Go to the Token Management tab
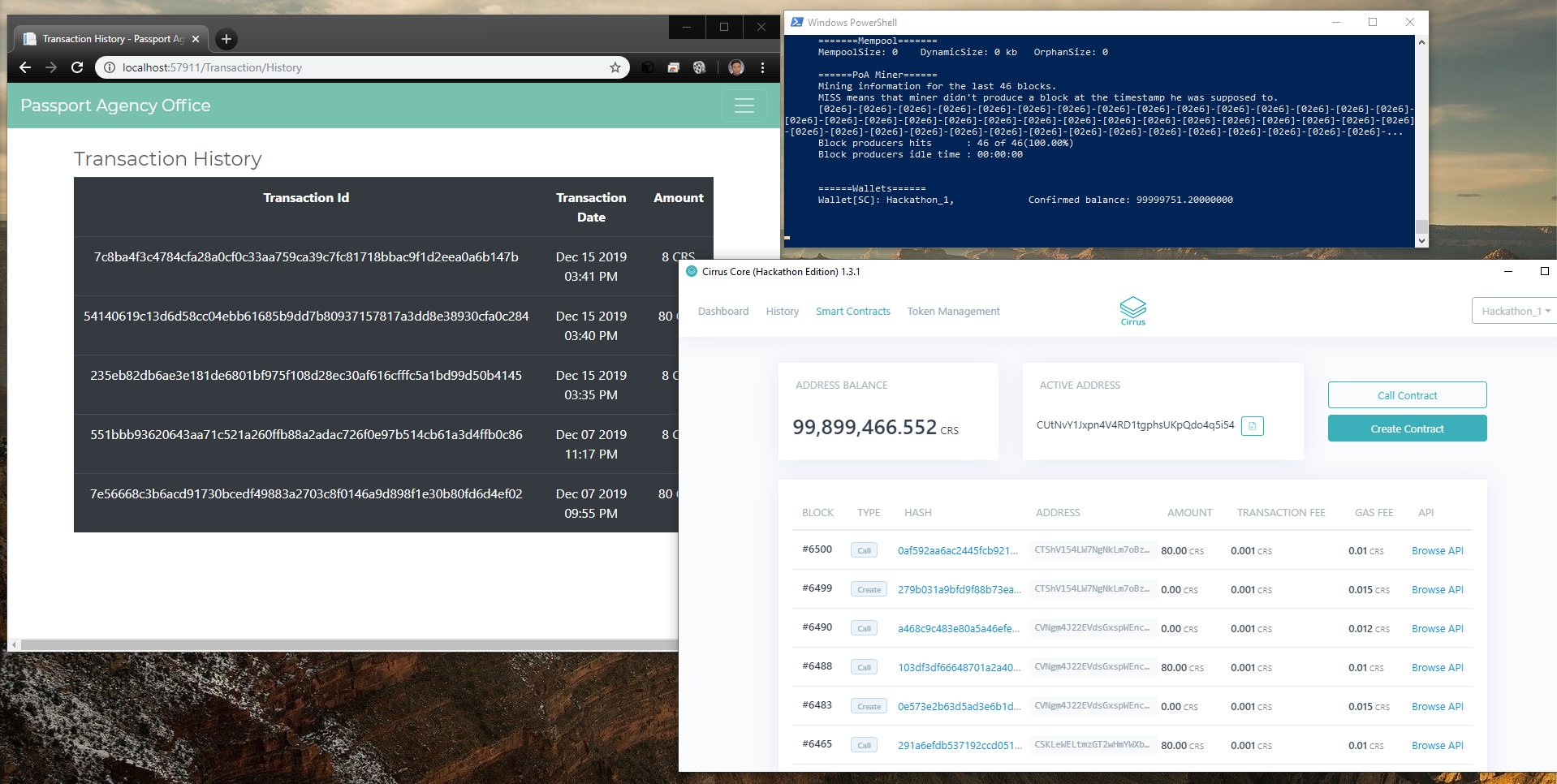Screen dimensions: 1557x784 coord(954,311)
